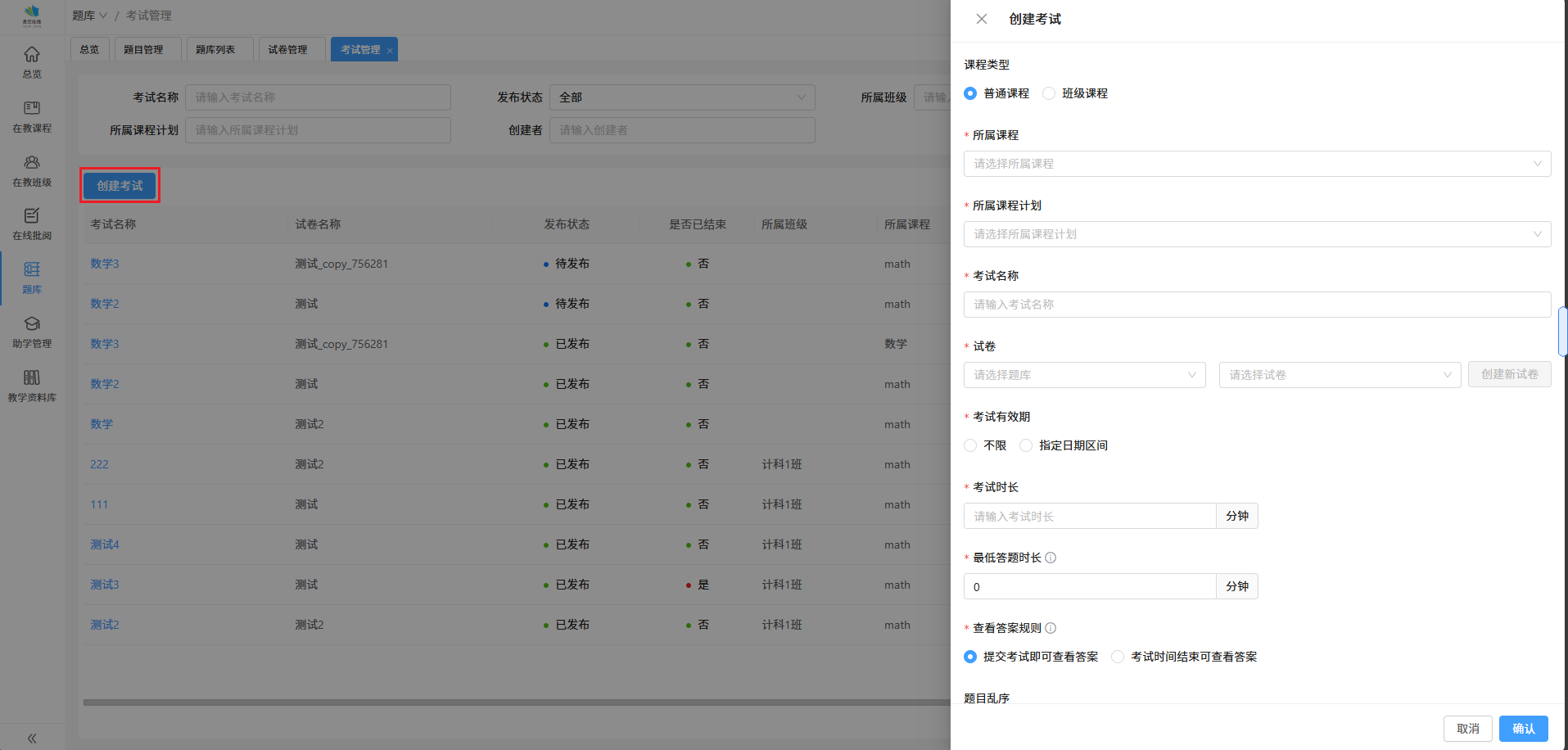Screen dimensions: 1568x750
Task: Click the 取消 button
Action: (1467, 729)
